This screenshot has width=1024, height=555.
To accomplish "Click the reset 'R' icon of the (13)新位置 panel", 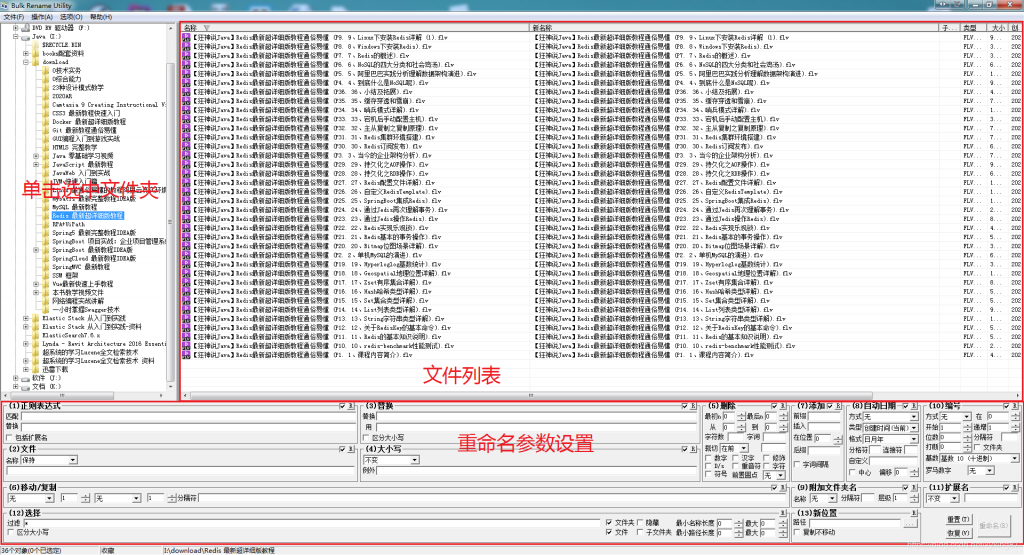I will pyautogui.click(x=914, y=513).
